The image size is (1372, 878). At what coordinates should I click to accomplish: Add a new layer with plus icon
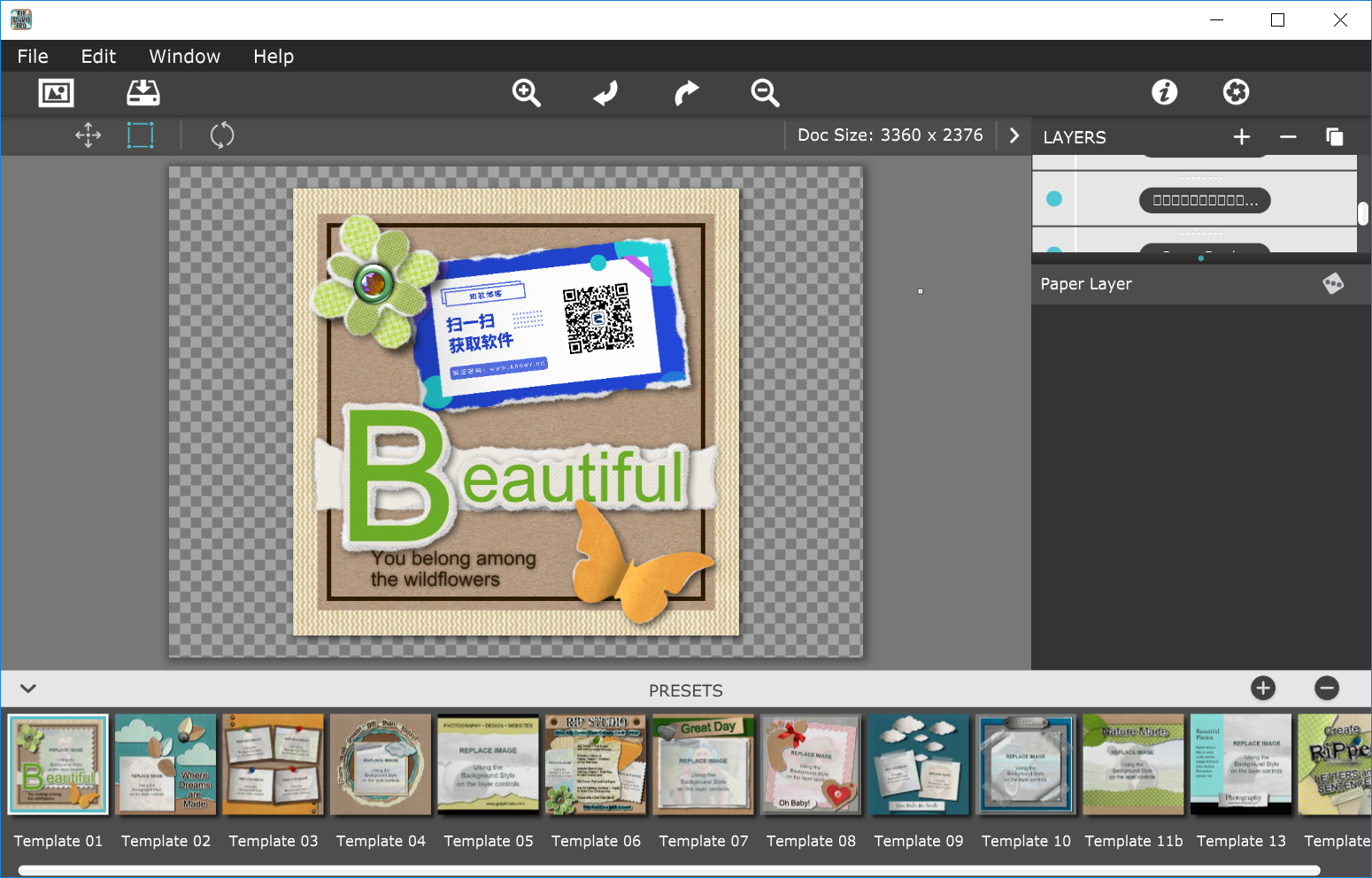1242,137
